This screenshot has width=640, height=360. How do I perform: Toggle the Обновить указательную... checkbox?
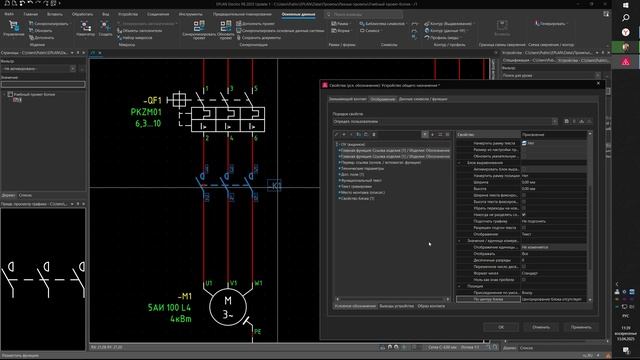524,156
